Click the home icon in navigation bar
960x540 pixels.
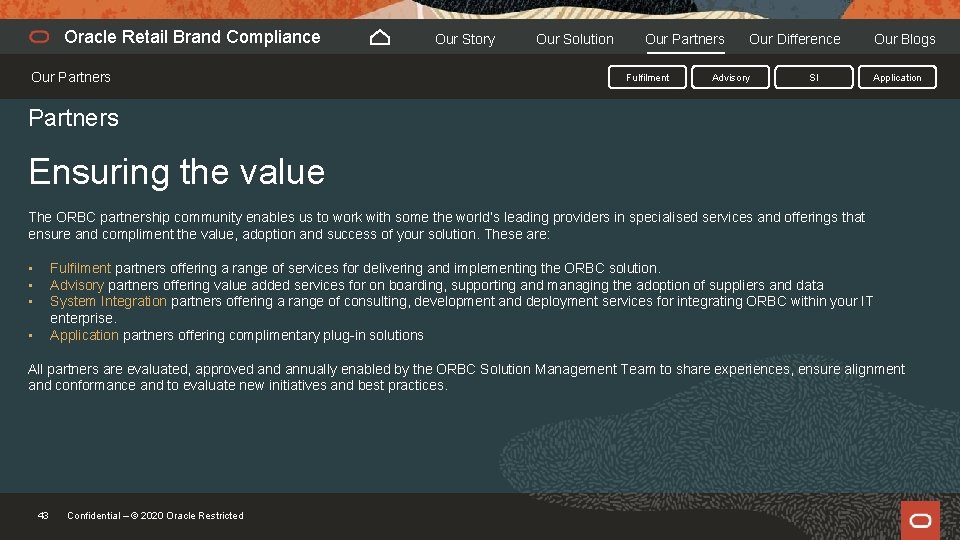(380, 38)
